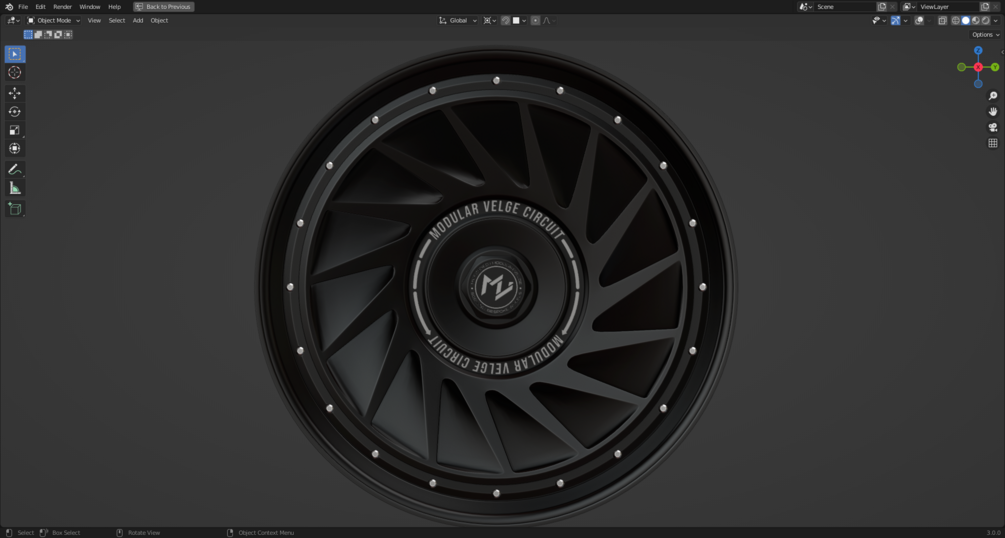This screenshot has width=1005, height=538.
Task: Switch to rendered shading
Action: pyautogui.click(x=986, y=21)
